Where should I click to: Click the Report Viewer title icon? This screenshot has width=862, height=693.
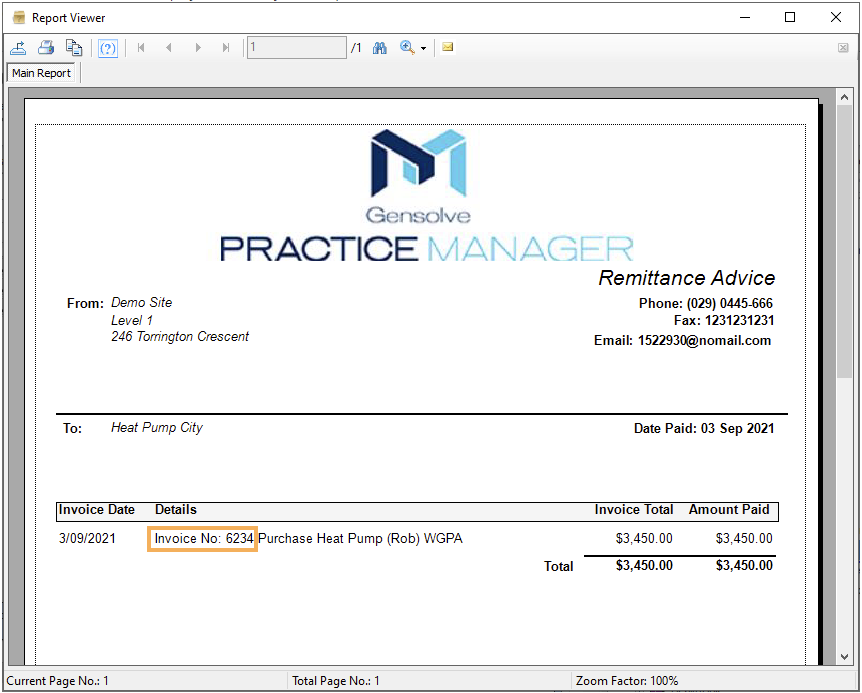(19, 18)
